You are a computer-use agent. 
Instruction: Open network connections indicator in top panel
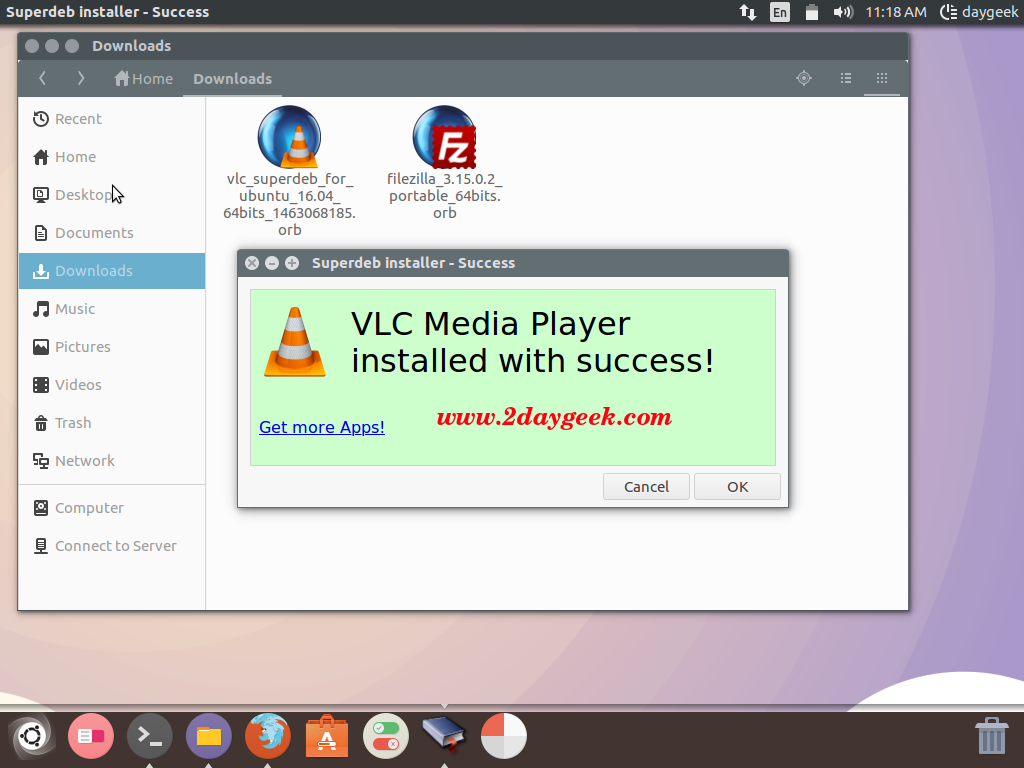point(748,12)
